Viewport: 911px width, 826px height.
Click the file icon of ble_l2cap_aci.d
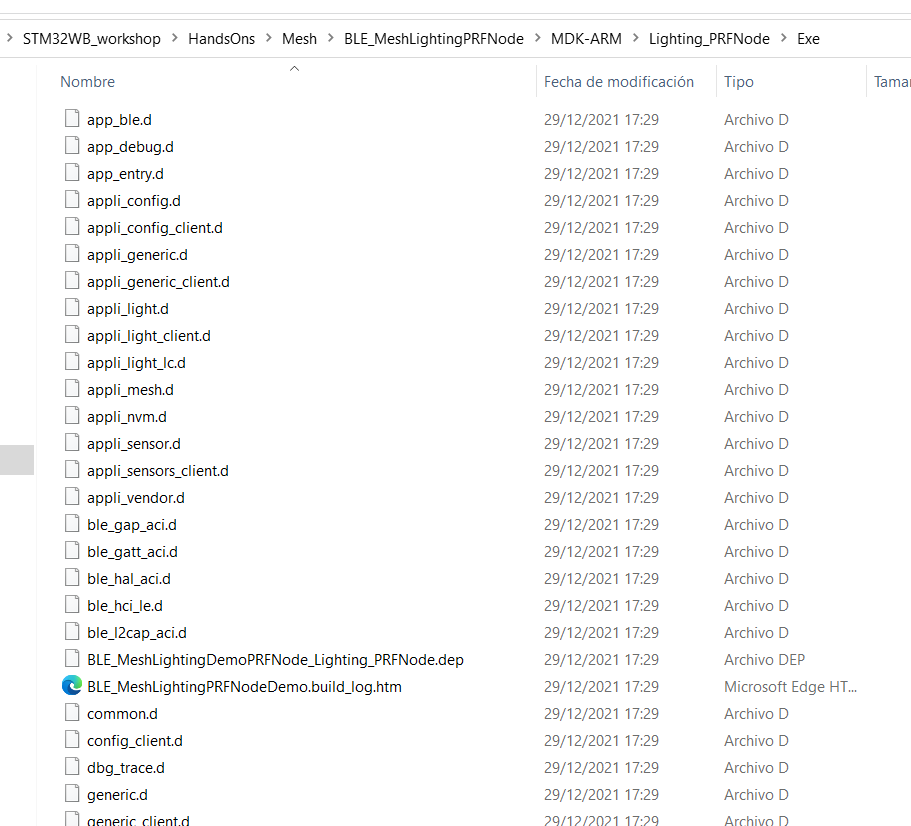tap(71, 632)
